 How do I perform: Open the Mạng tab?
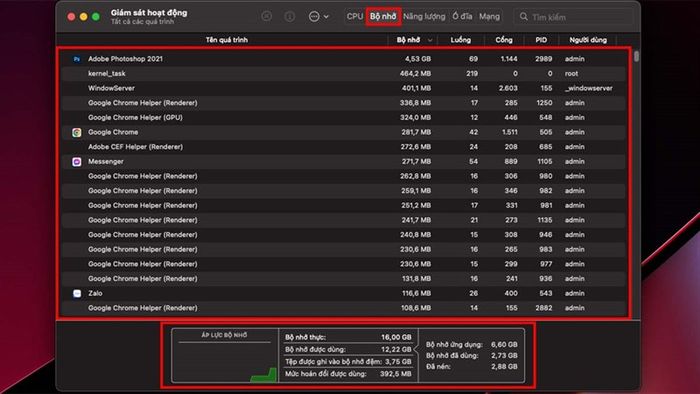click(x=489, y=17)
